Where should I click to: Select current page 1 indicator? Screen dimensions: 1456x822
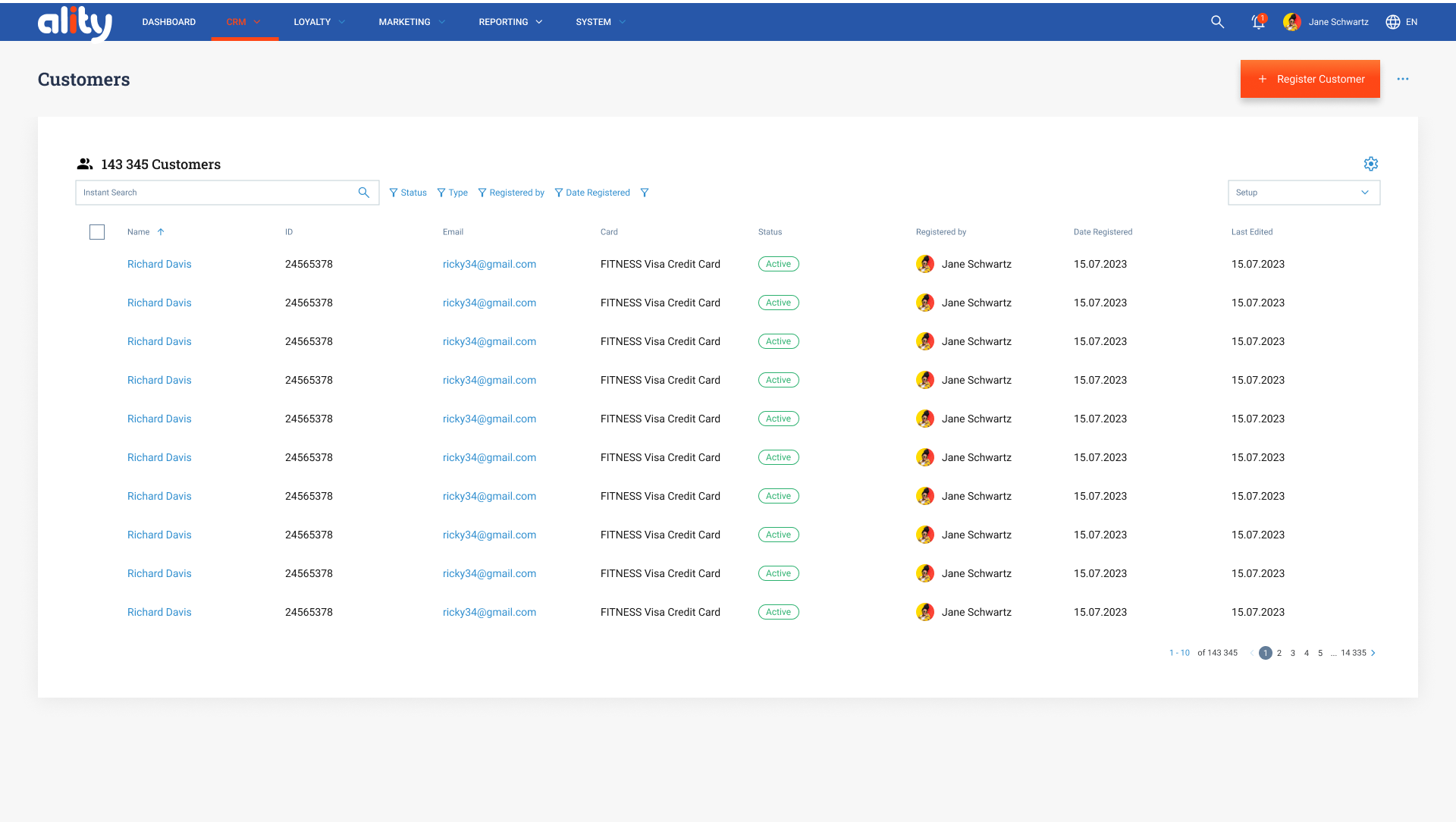pos(1265,653)
